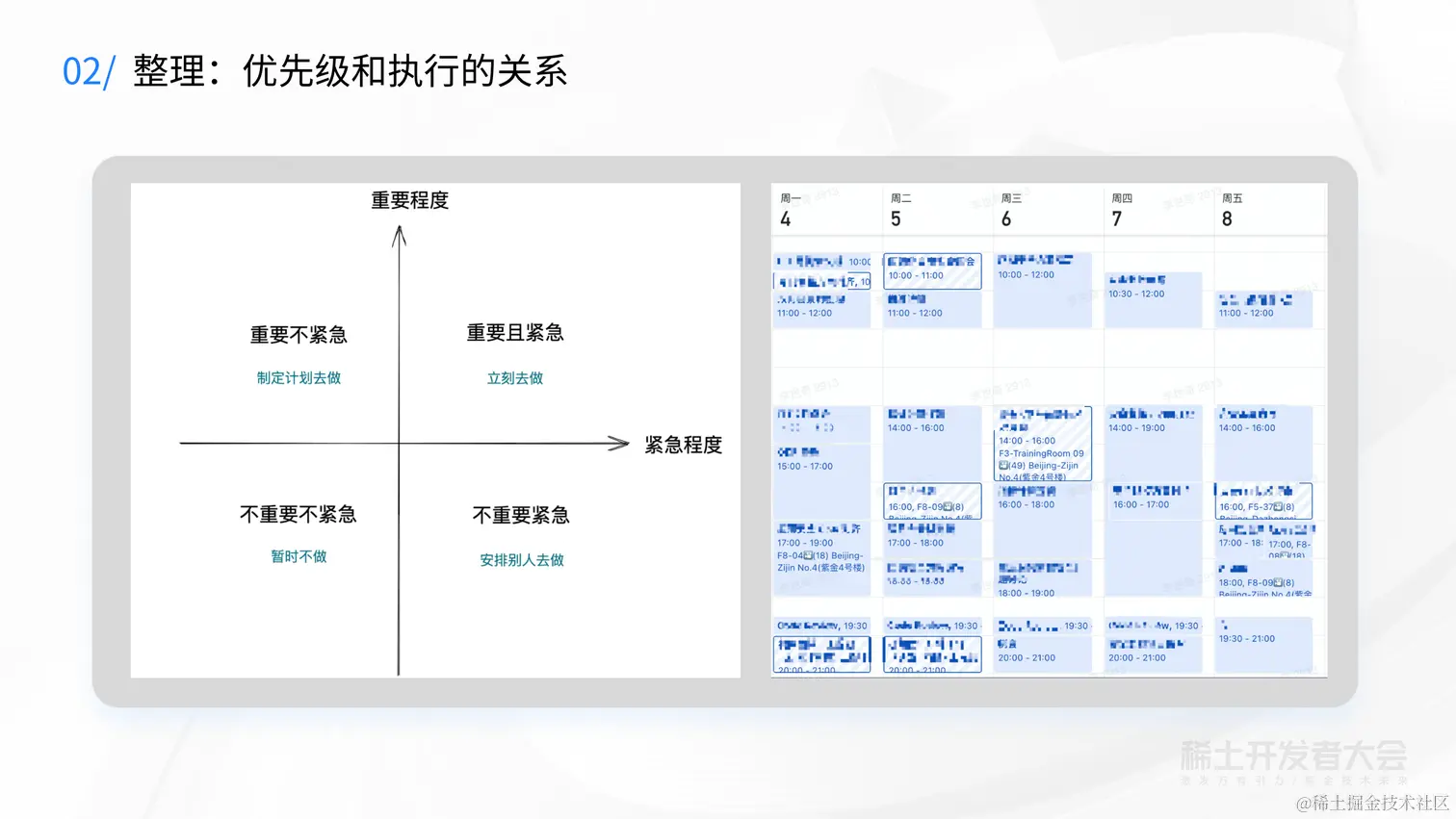Select the 紧急程度 horizontal axis label
The height and width of the screenshot is (819, 1456).
coord(684,445)
